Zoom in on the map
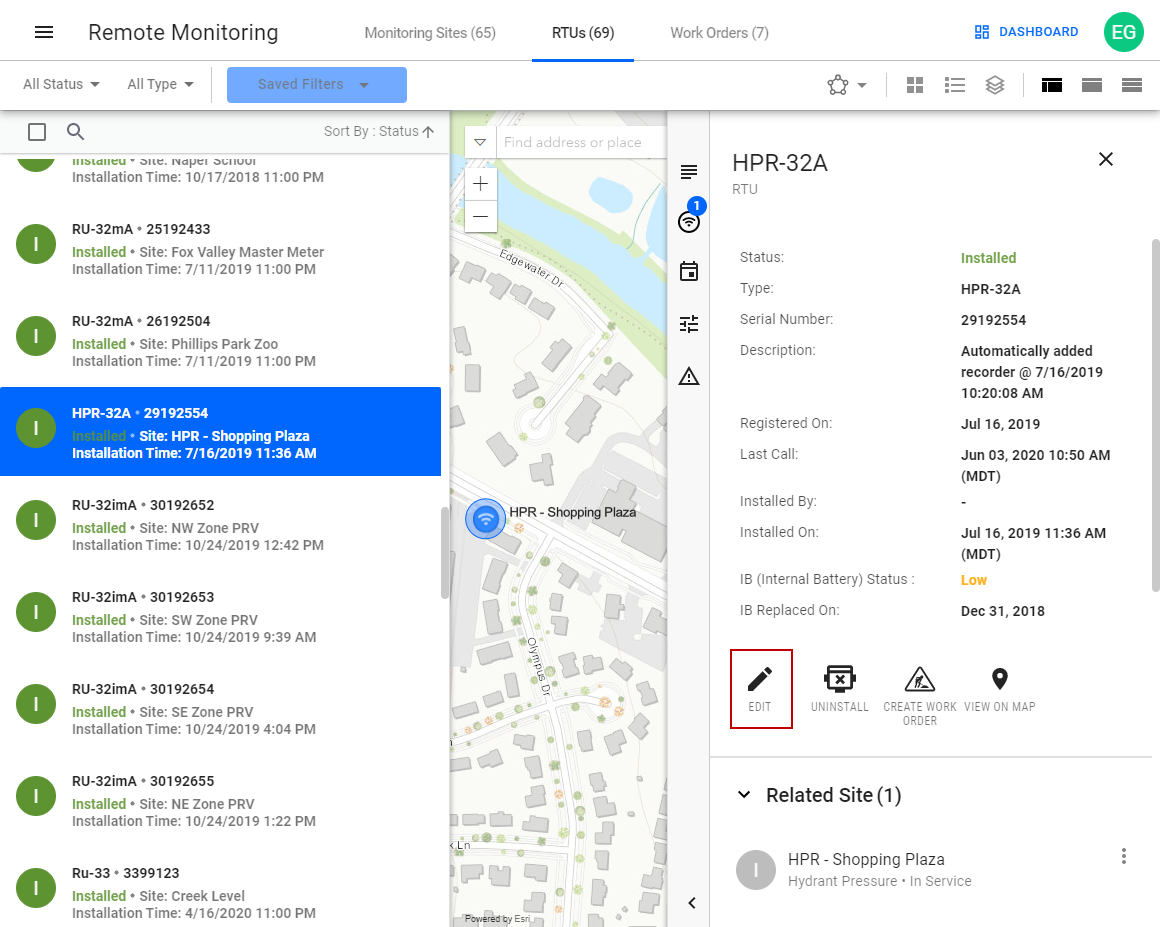Screen dimensions: 1160x927 [x=481, y=184]
